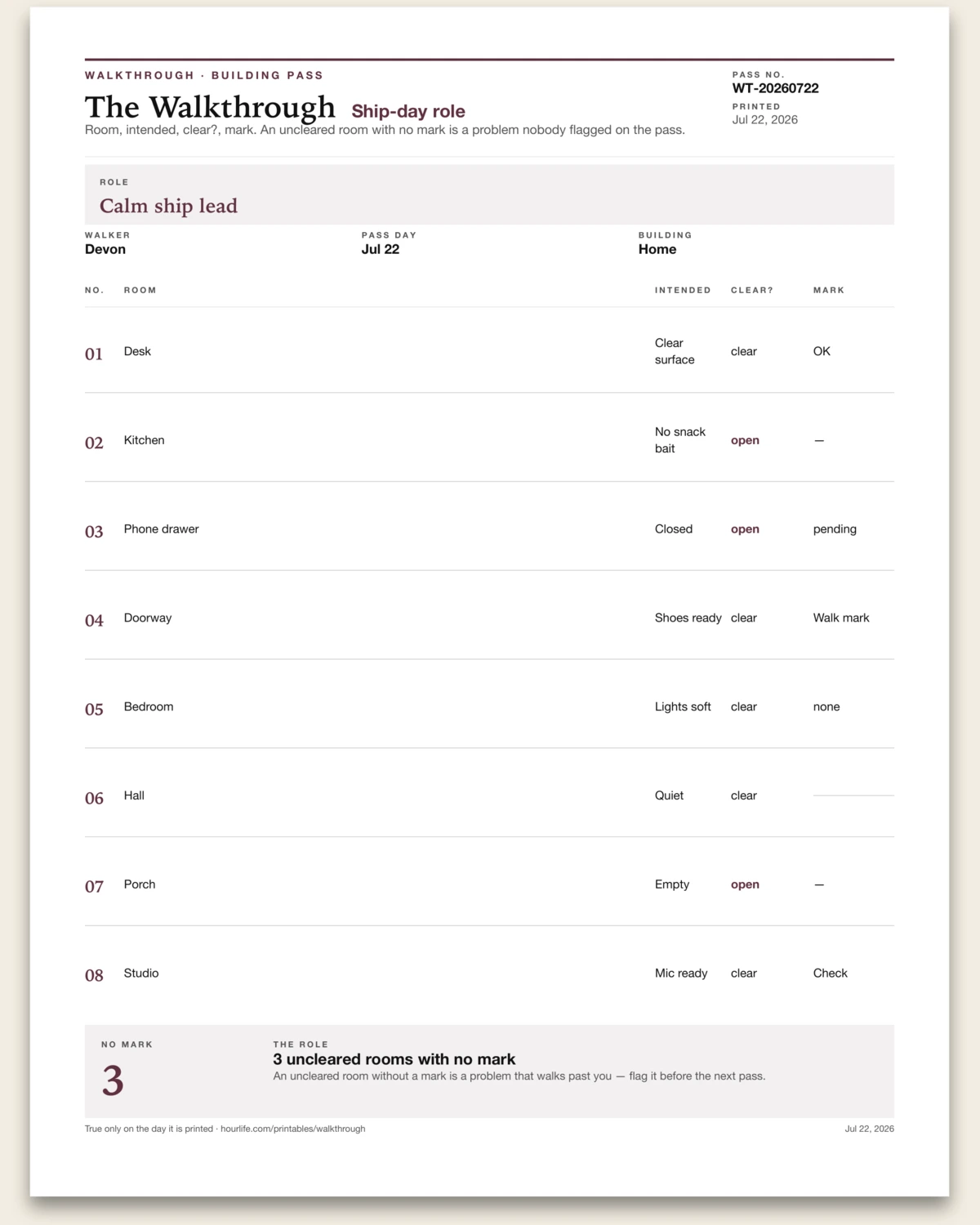Screen dimensions: 980x1225
Task: Click the open status for Kitchen
Action: click(x=745, y=440)
